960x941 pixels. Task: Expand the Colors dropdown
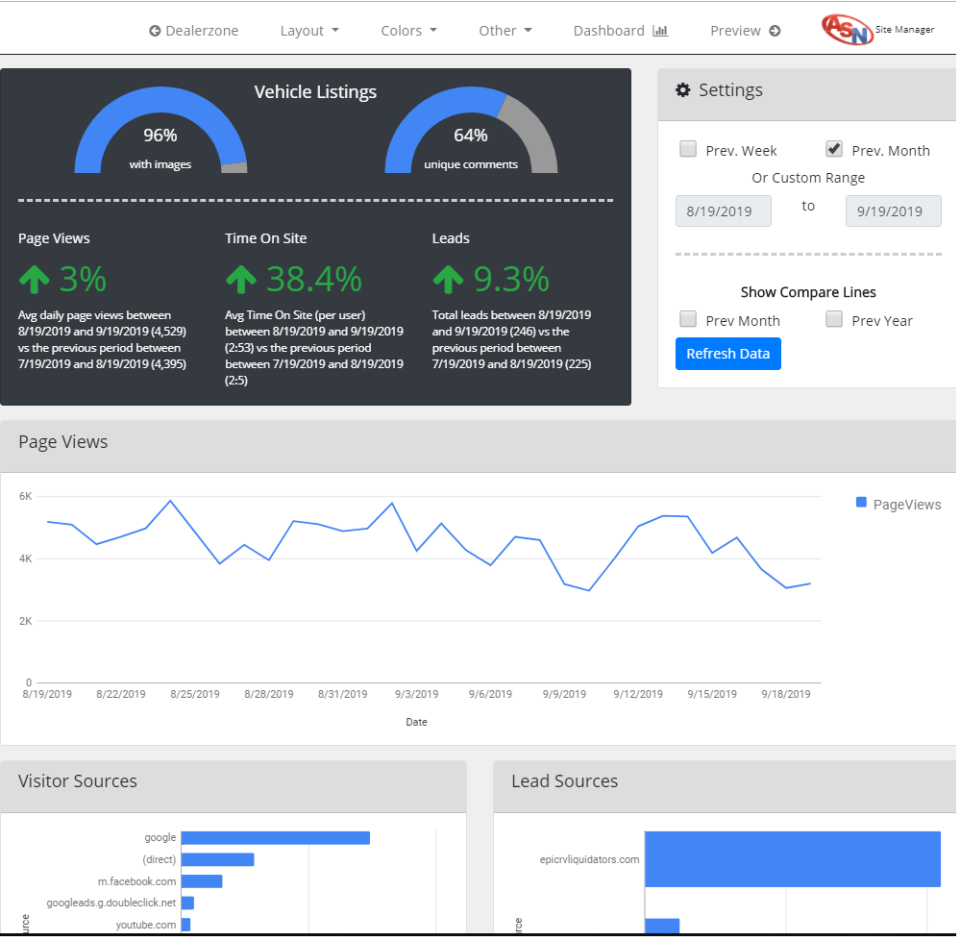tap(408, 30)
